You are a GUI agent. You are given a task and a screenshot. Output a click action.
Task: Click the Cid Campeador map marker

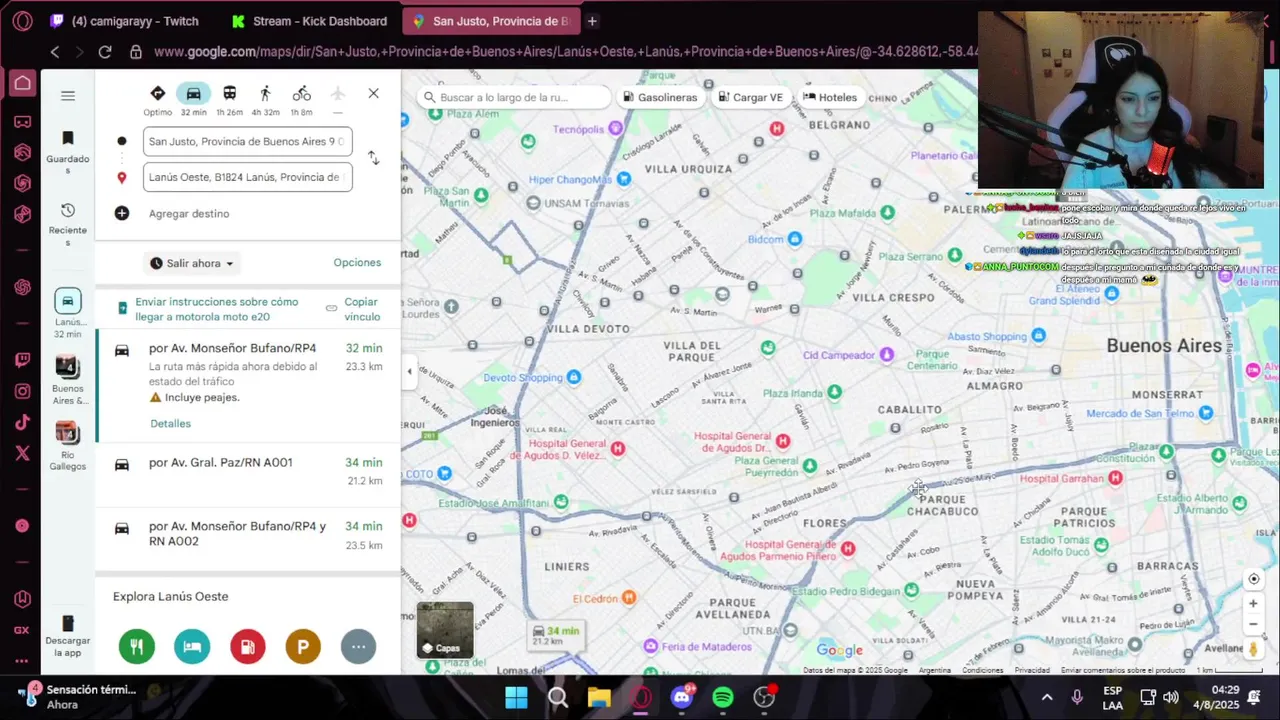(886, 354)
